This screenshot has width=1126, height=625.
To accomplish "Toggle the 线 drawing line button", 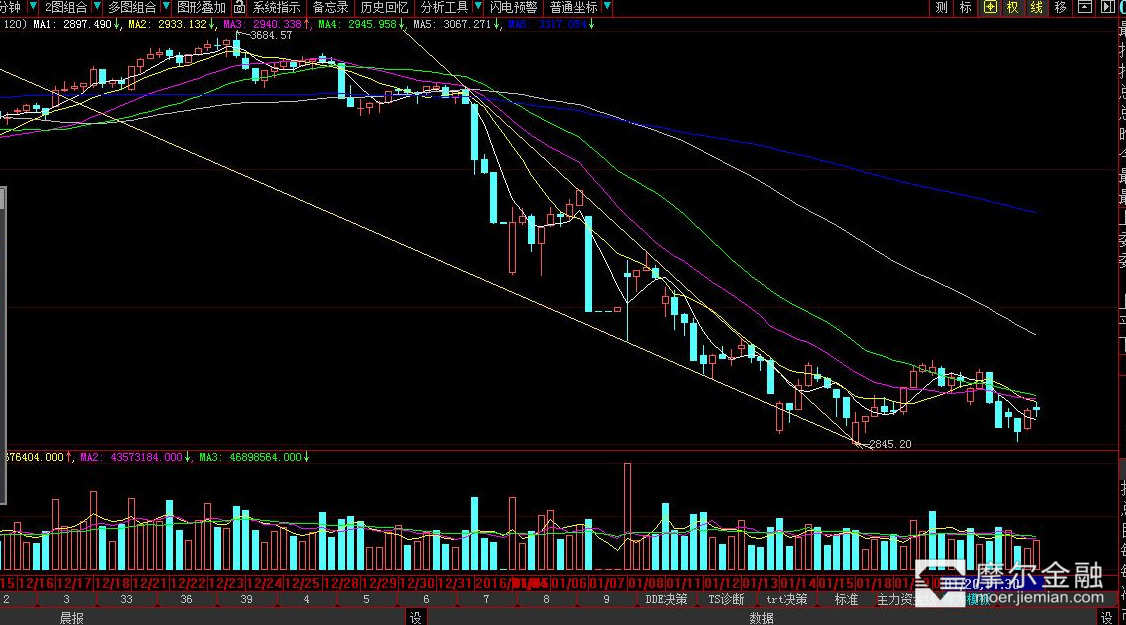I will (1036, 8).
